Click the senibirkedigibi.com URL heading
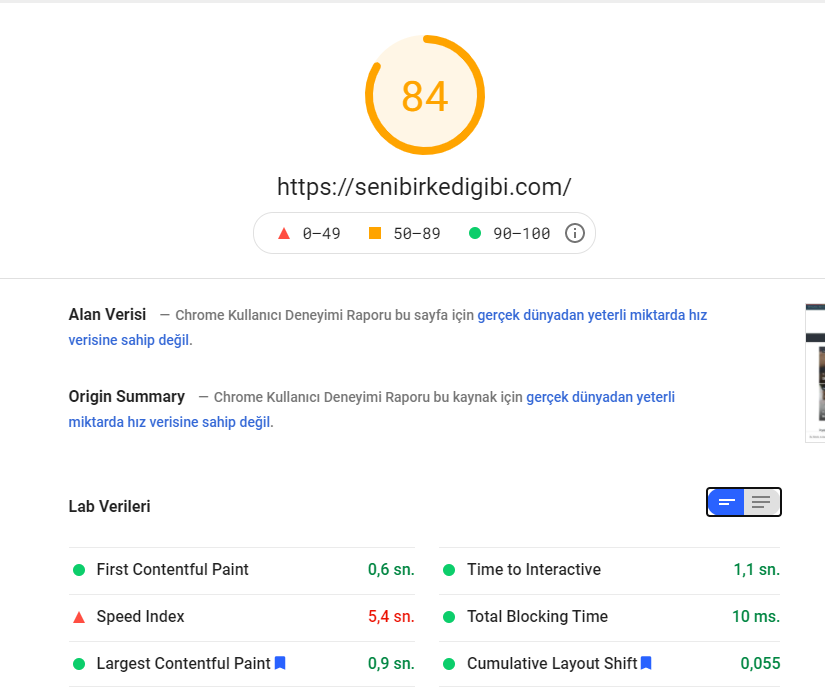This screenshot has width=825, height=695. (x=424, y=187)
